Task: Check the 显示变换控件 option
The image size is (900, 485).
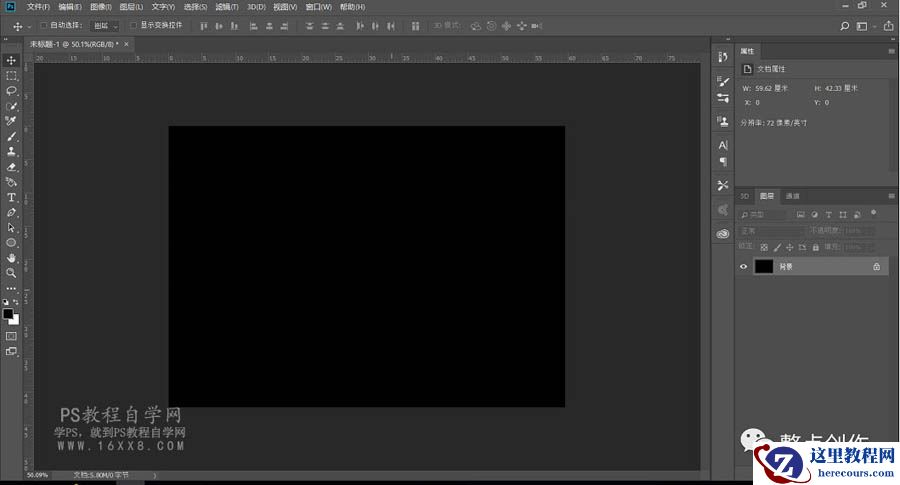Action: point(134,25)
